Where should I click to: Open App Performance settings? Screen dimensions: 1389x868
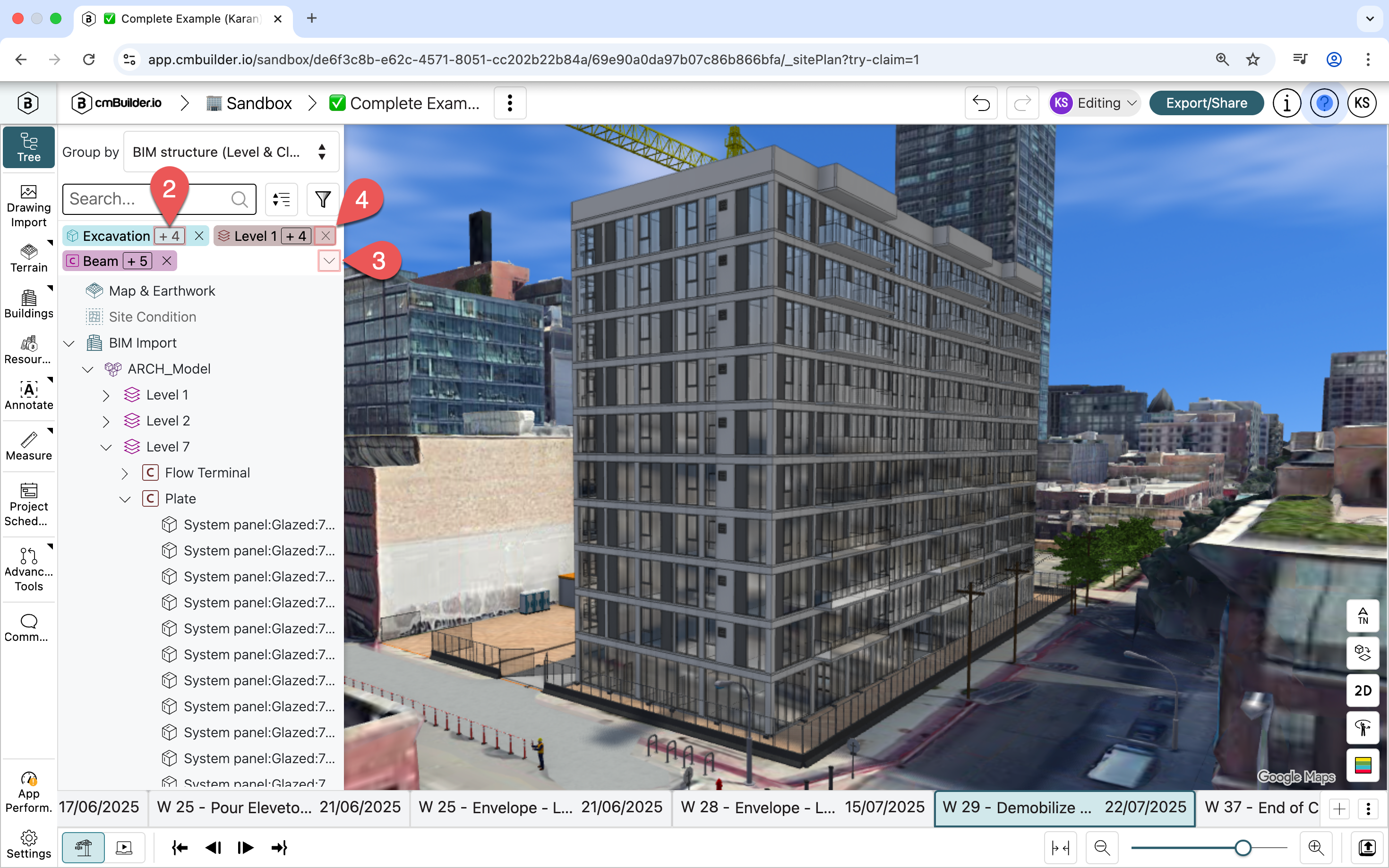[x=29, y=791]
